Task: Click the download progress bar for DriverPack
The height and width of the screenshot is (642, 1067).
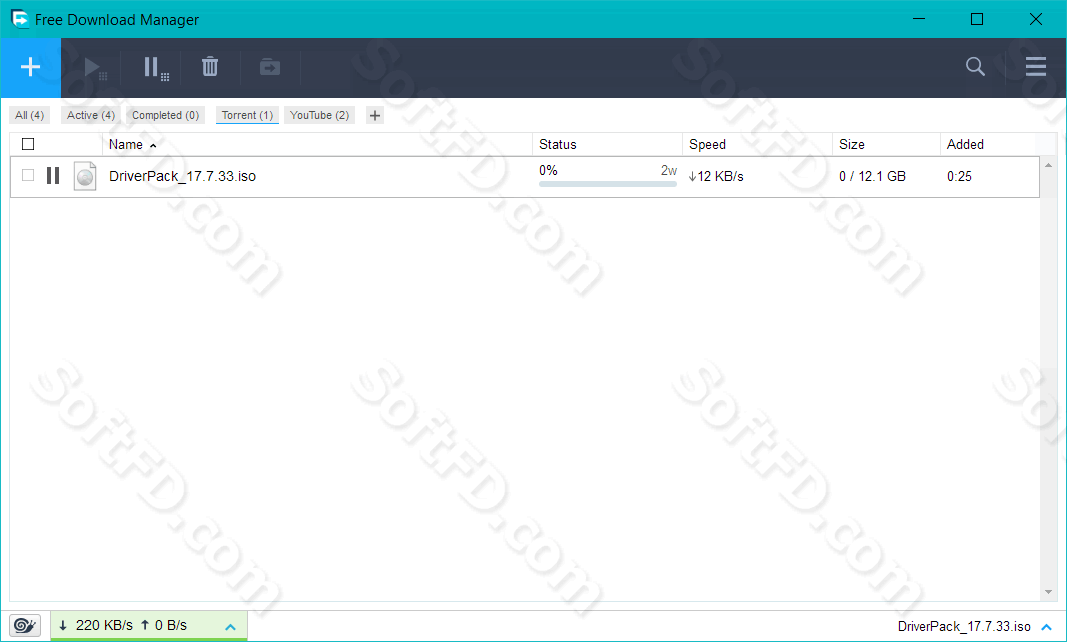Action: (x=608, y=184)
